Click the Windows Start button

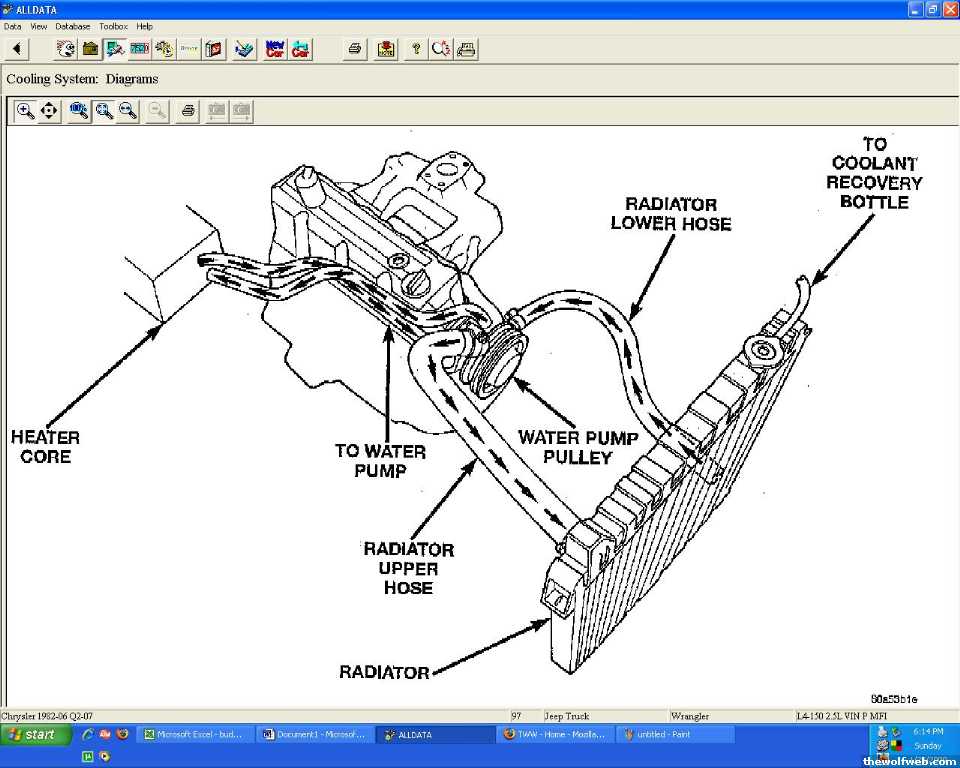click(36, 735)
